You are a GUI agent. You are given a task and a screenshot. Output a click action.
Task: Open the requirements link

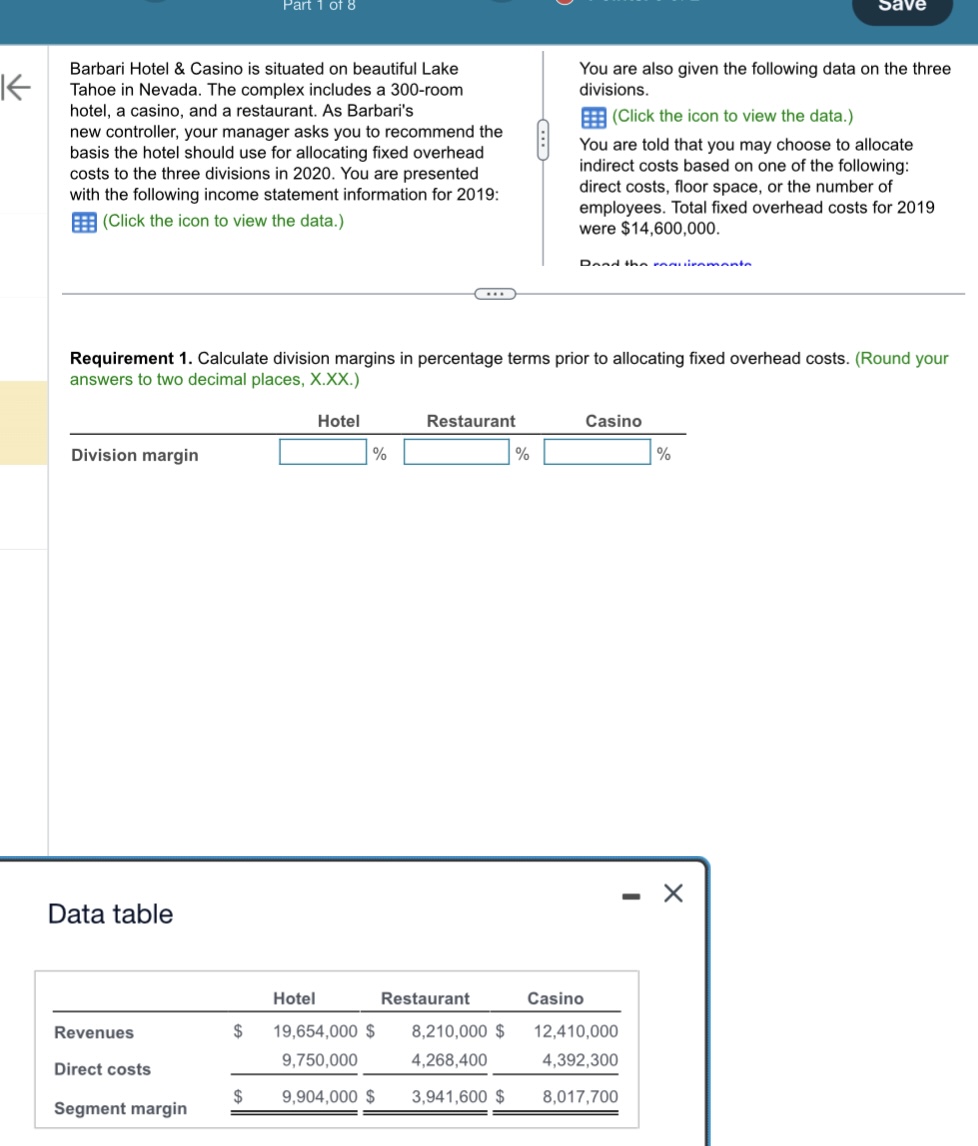click(x=702, y=262)
